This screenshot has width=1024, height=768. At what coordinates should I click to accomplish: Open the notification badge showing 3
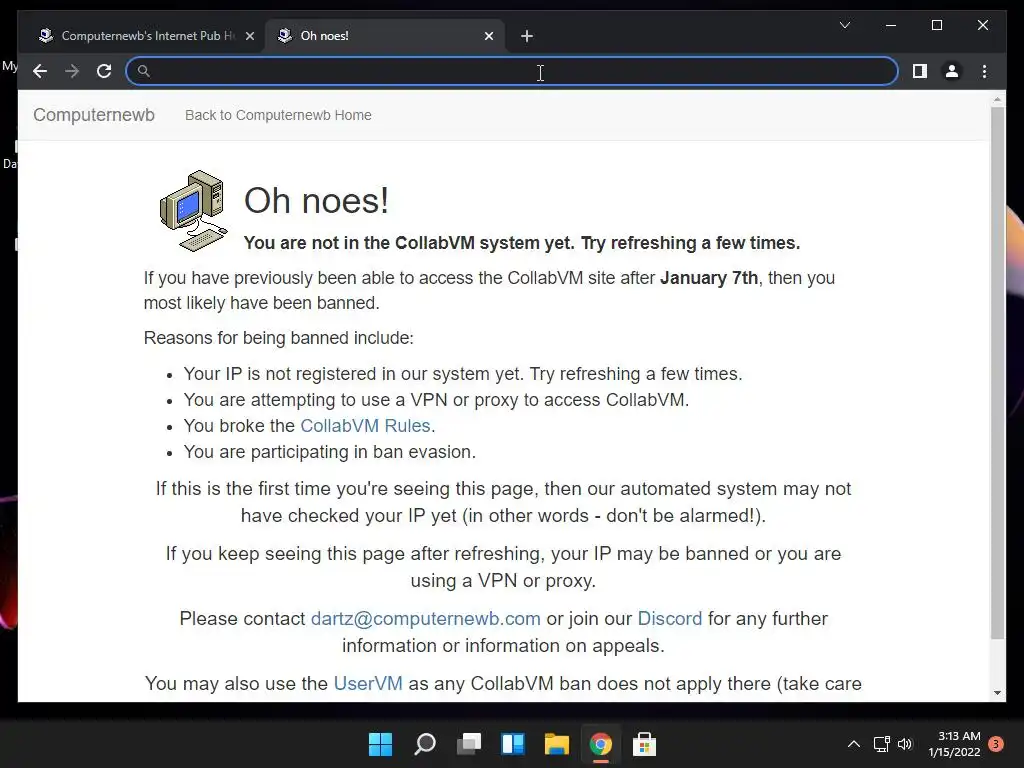point(996,744)
